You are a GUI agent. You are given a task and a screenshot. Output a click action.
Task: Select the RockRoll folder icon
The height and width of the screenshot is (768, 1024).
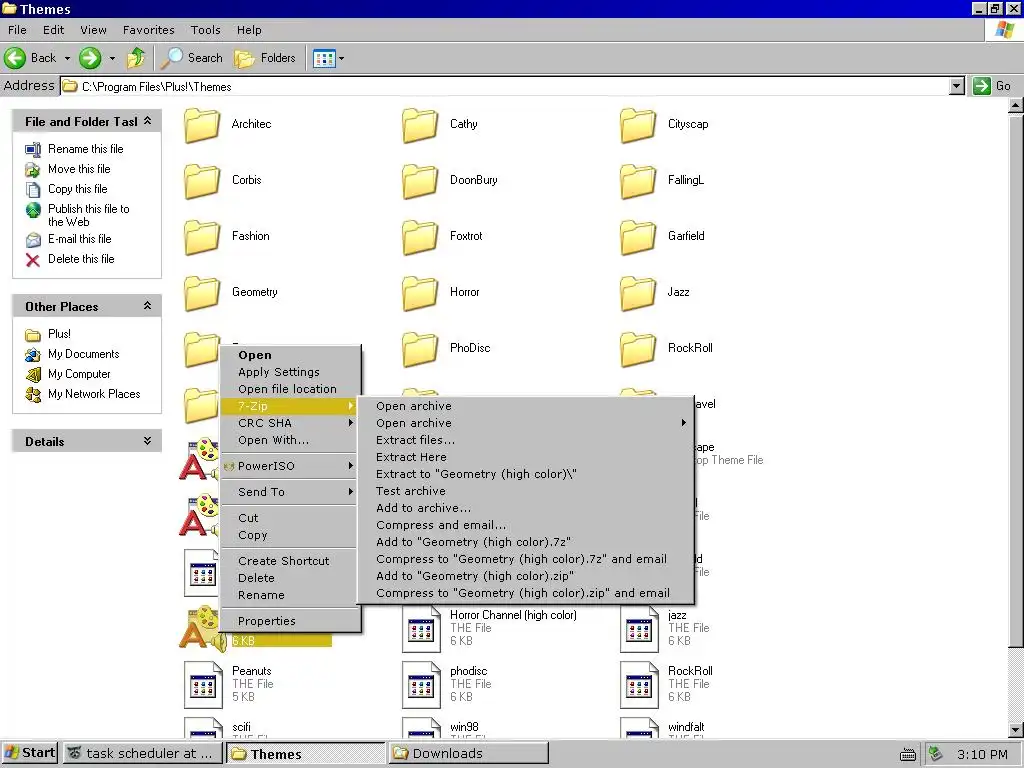point(638,349)
